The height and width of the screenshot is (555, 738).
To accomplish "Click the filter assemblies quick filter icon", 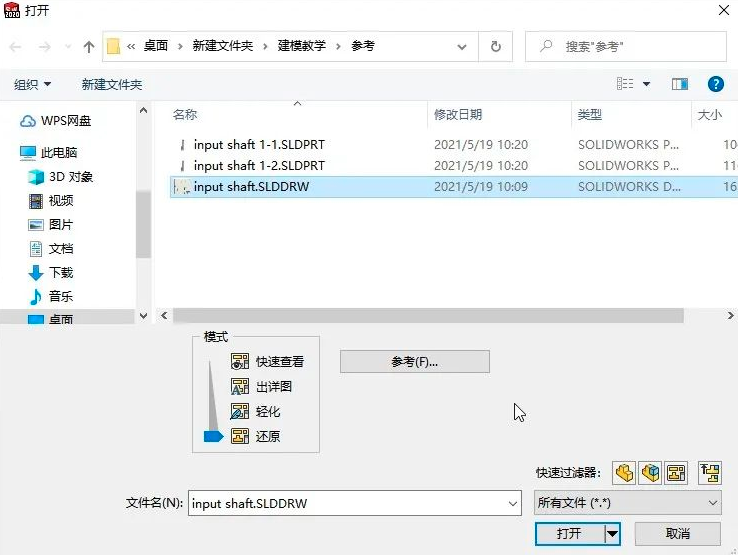I will pyautogui.click(x=650, y=473).
